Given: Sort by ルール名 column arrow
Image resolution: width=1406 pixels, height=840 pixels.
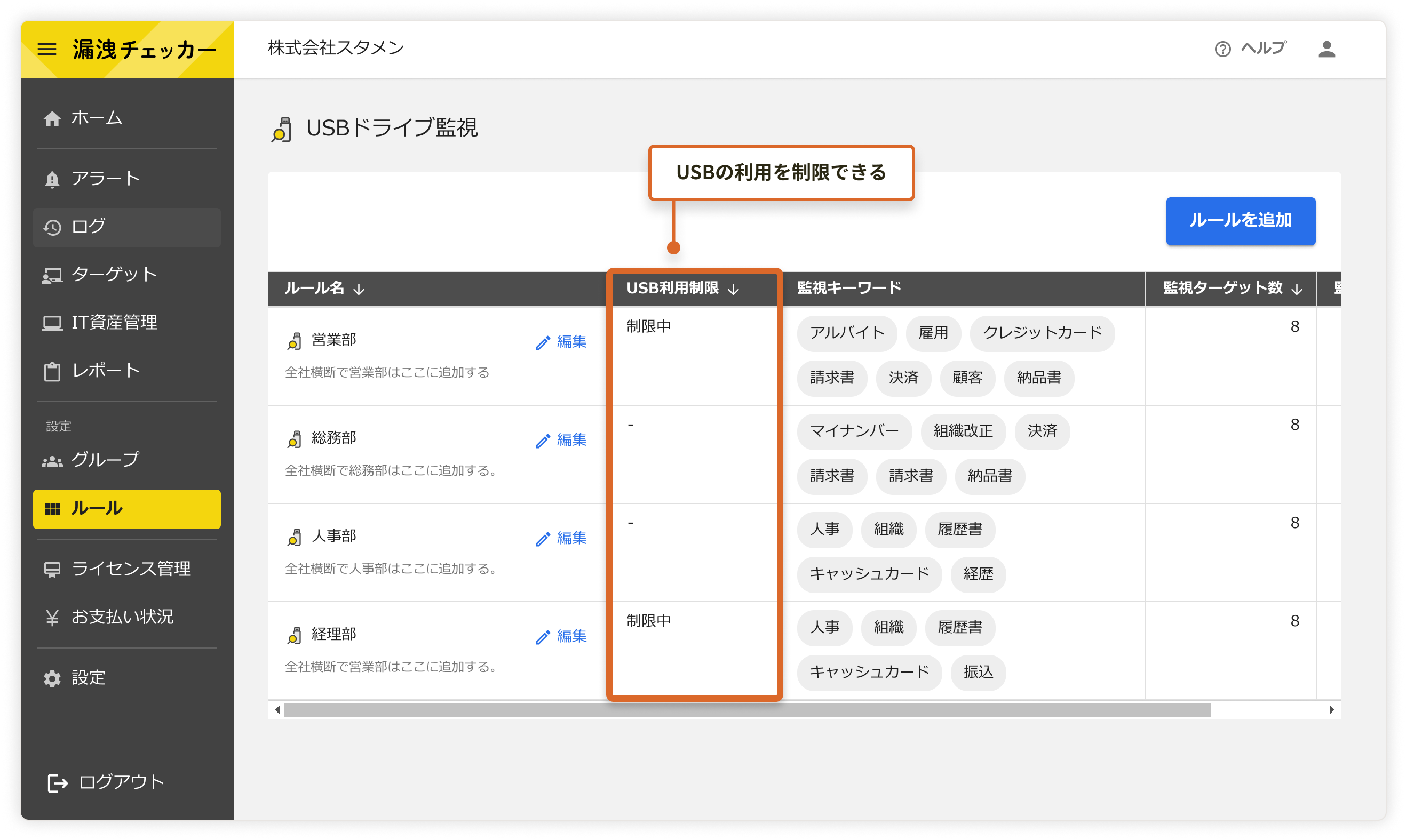Looking at the screenshot, I should (x=359, y=289).
